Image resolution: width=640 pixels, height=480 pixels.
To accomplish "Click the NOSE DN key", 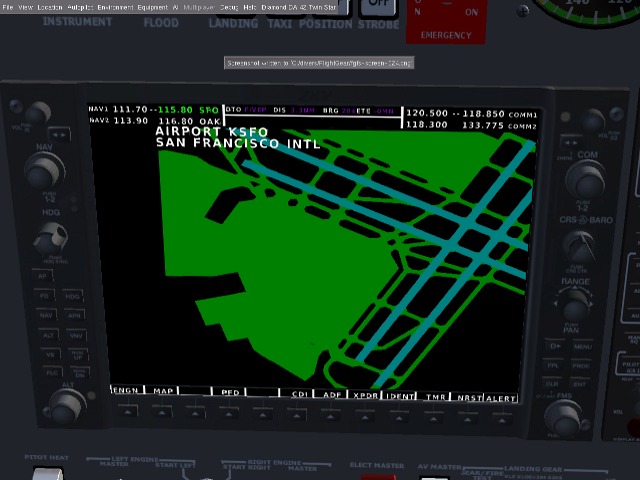I will pyautogui.click(x=80, y=373).
